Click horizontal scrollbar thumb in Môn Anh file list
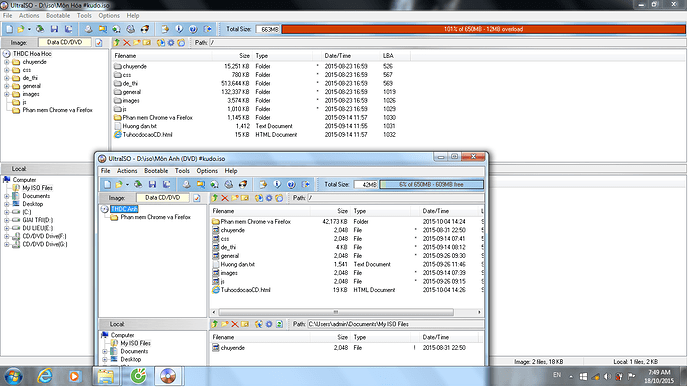This screenshot has height=387, width=690. coord(335,312)
